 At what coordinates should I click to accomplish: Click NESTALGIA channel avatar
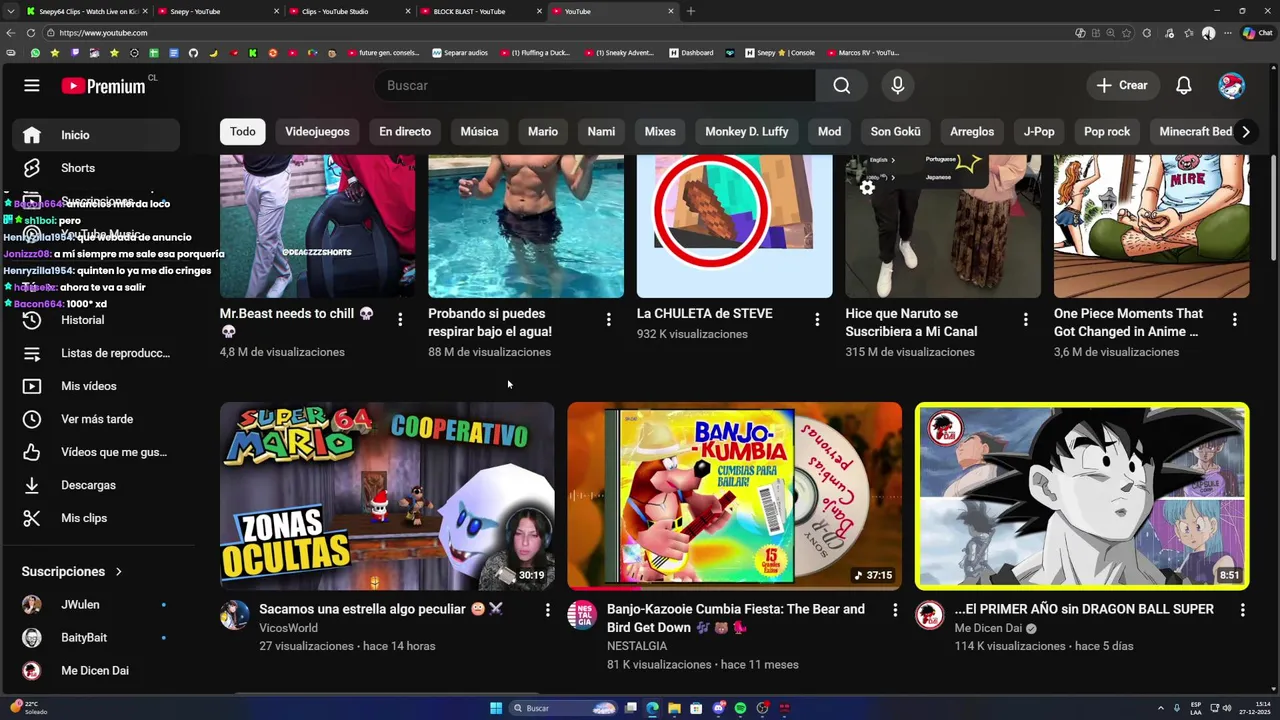tap(582, 615)
